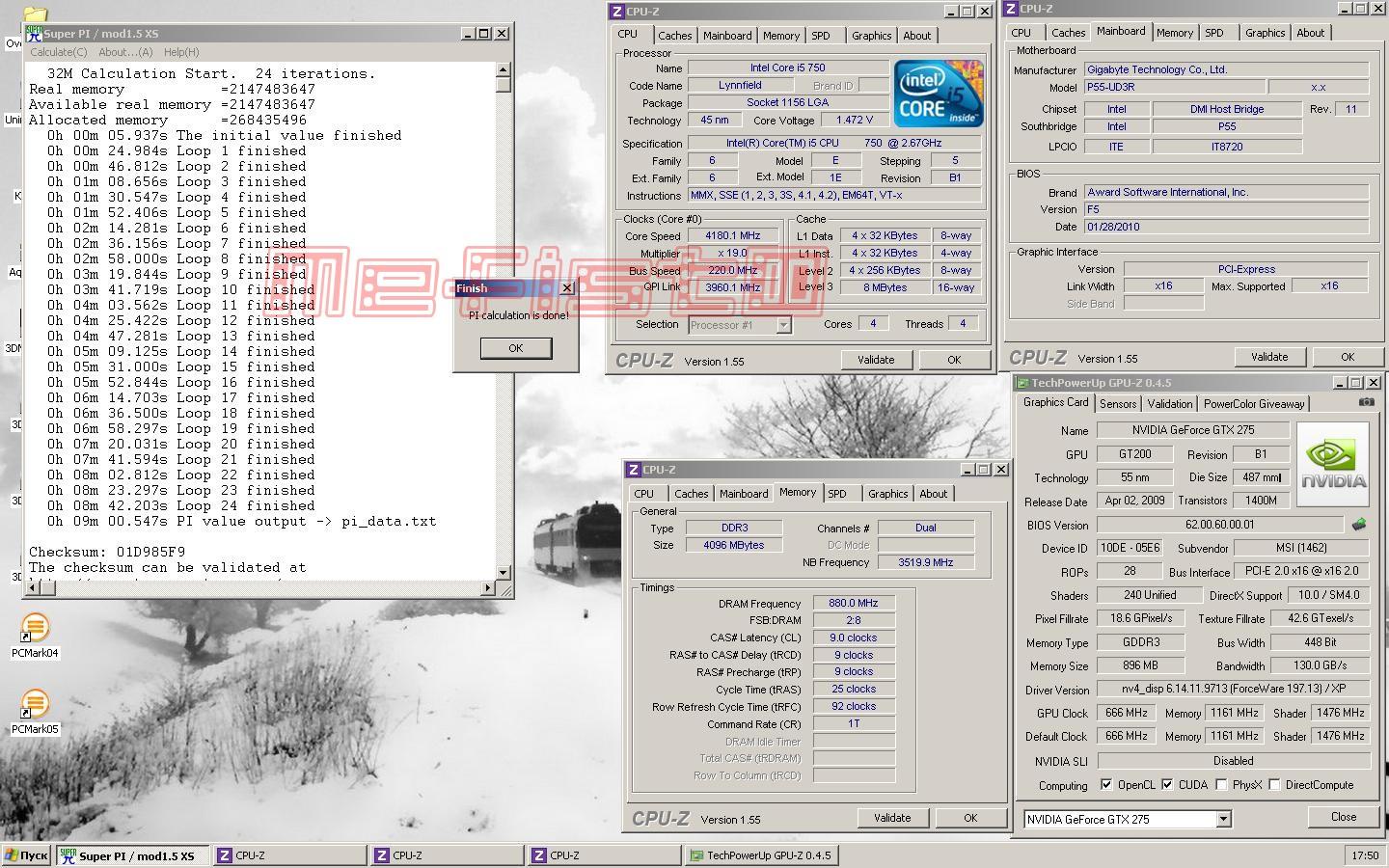This screenshot has height=868, width=1389.
Task: Click the Core Speed 4180.1 MHz field
Action: click(733, 235)
